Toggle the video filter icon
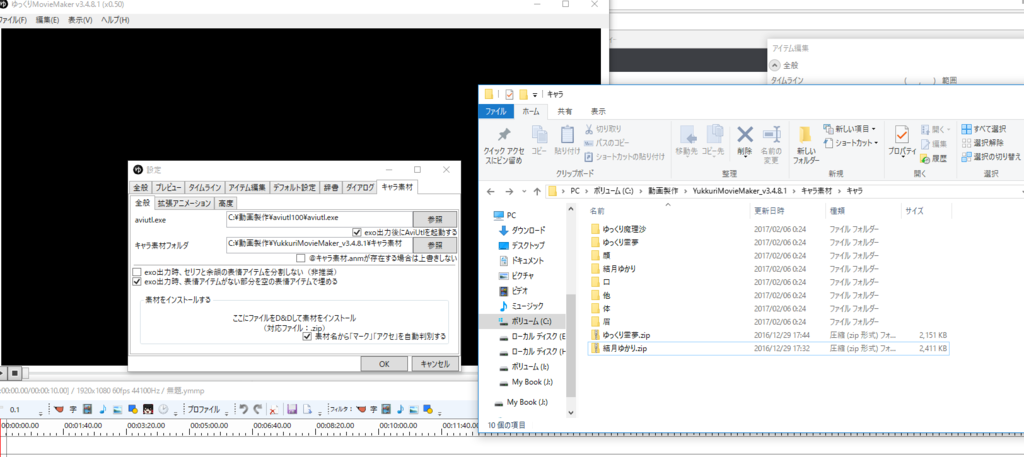This screenshot has height=457, width=1024. [x=387, y=409]
